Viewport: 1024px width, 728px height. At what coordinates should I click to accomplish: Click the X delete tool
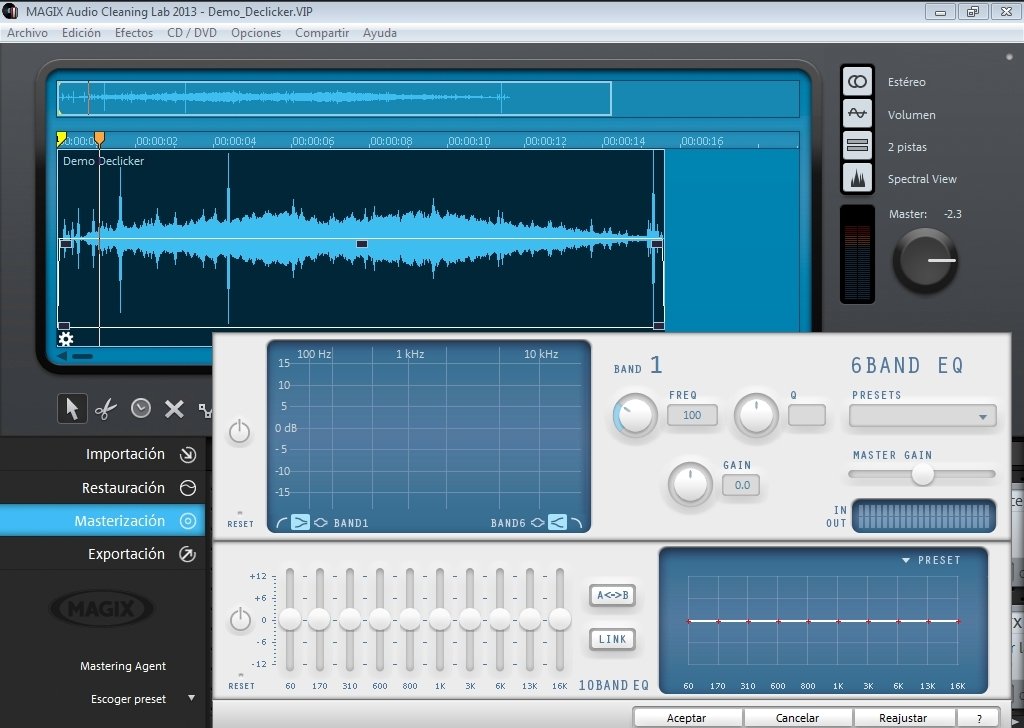174,409
